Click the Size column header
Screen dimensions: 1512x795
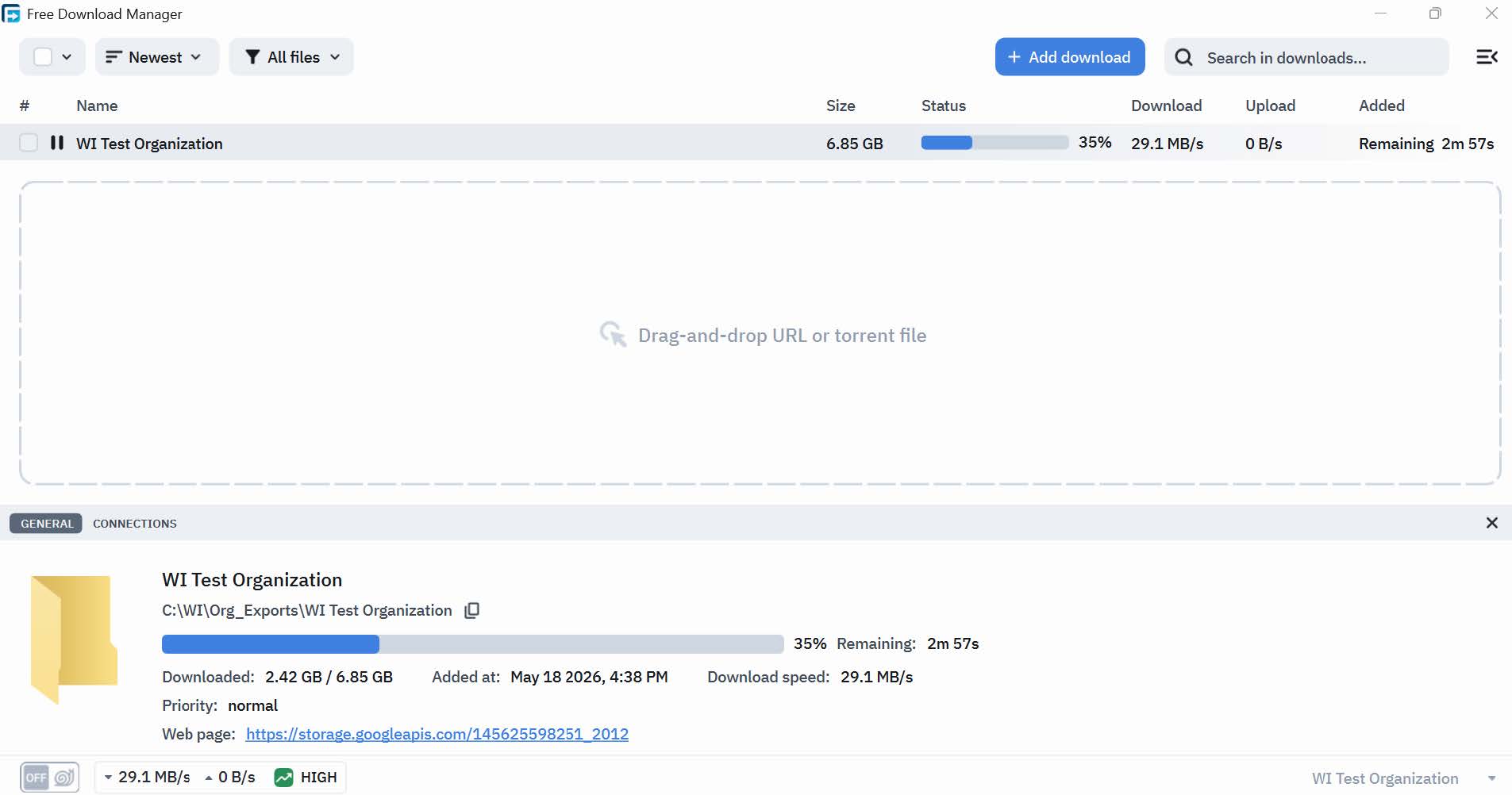(x=841, y=106)
